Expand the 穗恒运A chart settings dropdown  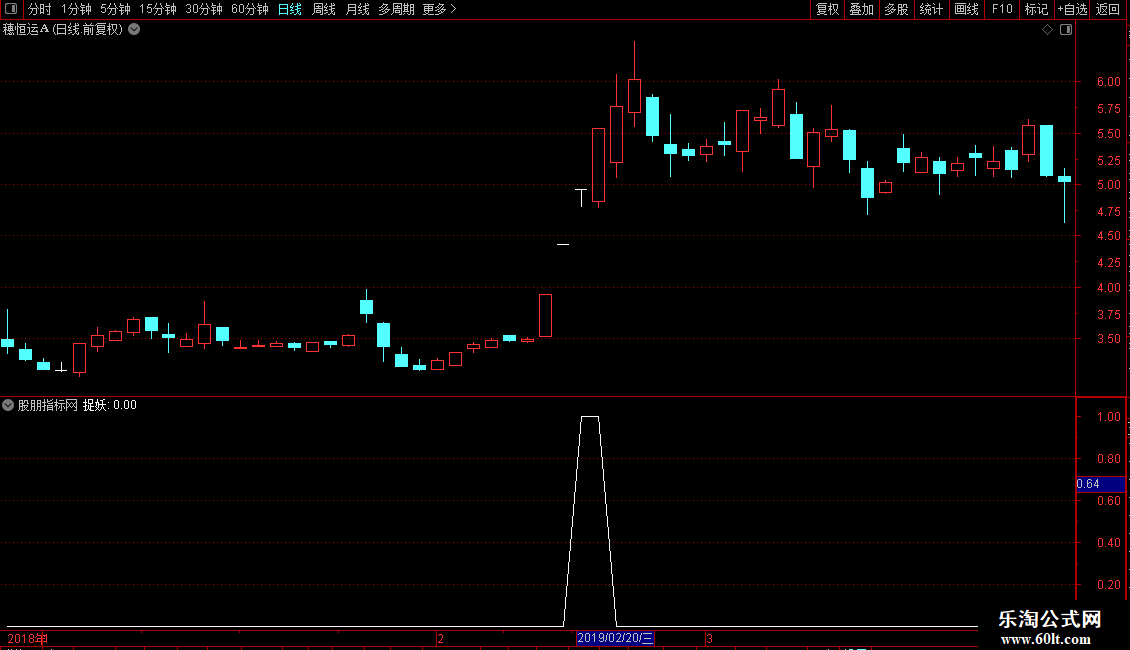tap(134, 30)
